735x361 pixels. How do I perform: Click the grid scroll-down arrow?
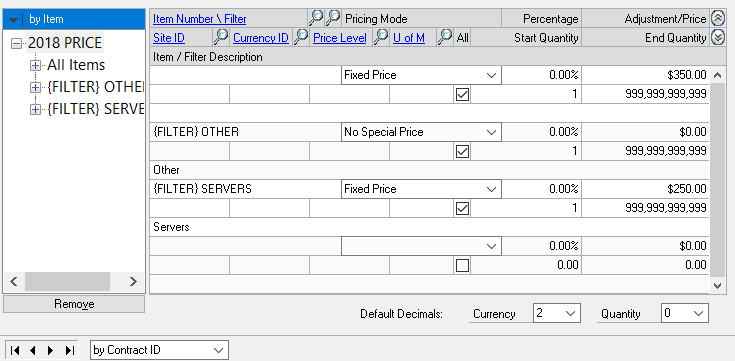(x=717, y=285)
